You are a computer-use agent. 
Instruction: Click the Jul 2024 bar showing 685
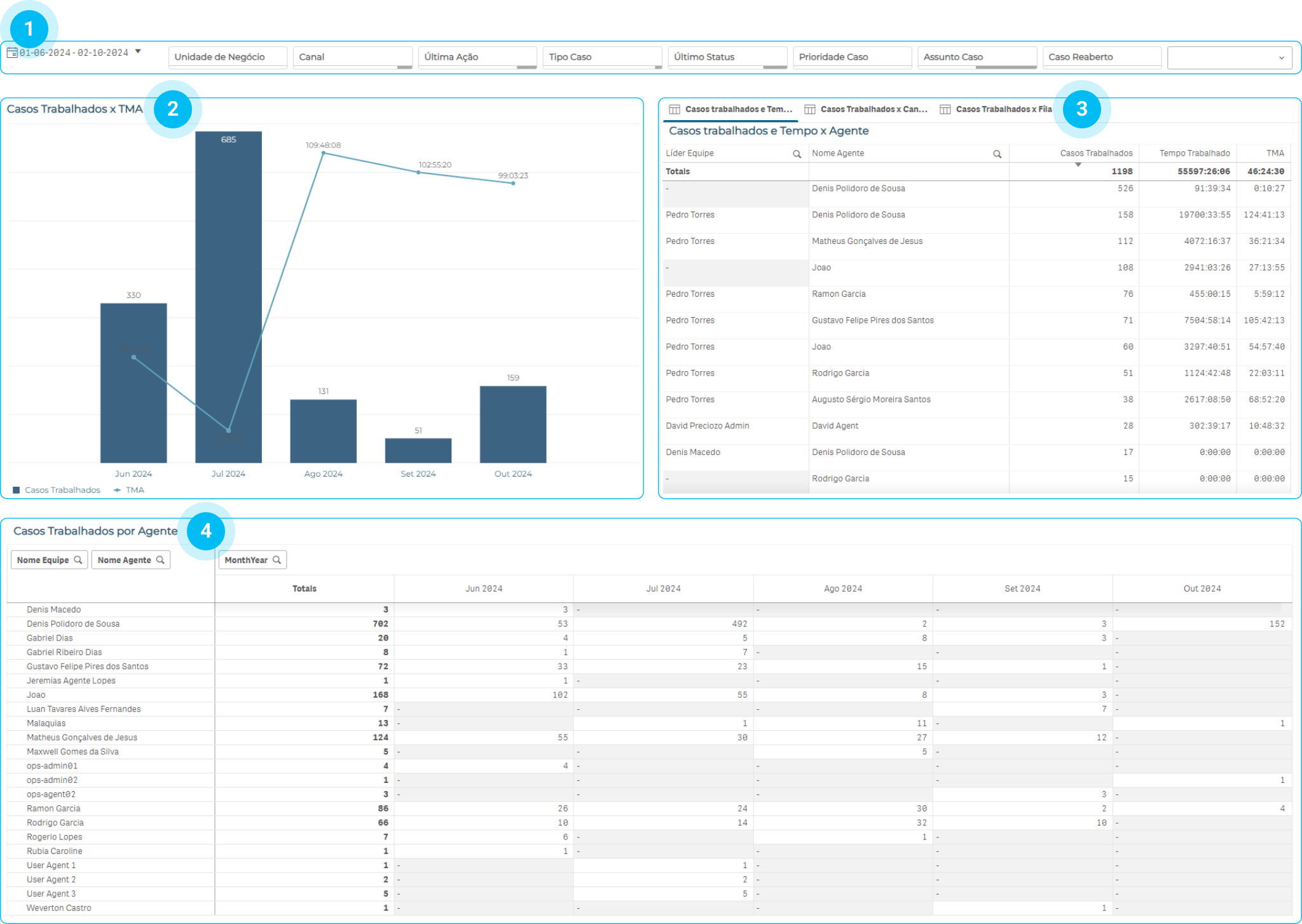point(228,297)
